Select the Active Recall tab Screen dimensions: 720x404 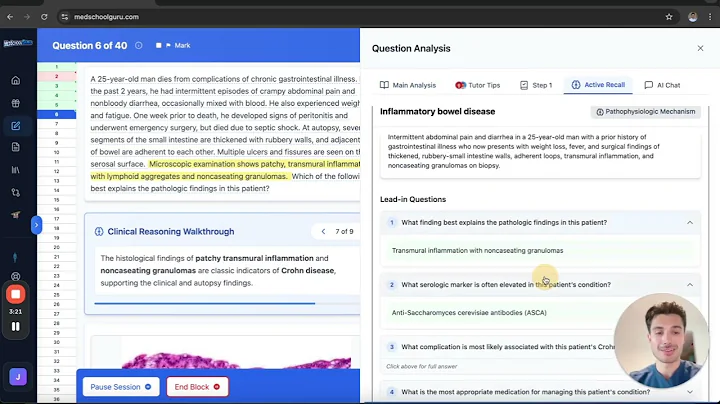coord(598,85)
